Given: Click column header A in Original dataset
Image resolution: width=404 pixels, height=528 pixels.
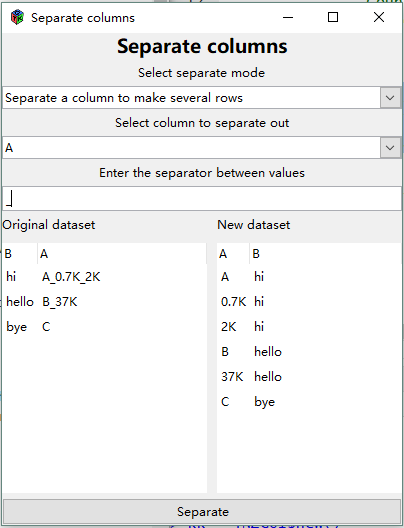Looking at the screenshot, I should [x=122, y=254].
